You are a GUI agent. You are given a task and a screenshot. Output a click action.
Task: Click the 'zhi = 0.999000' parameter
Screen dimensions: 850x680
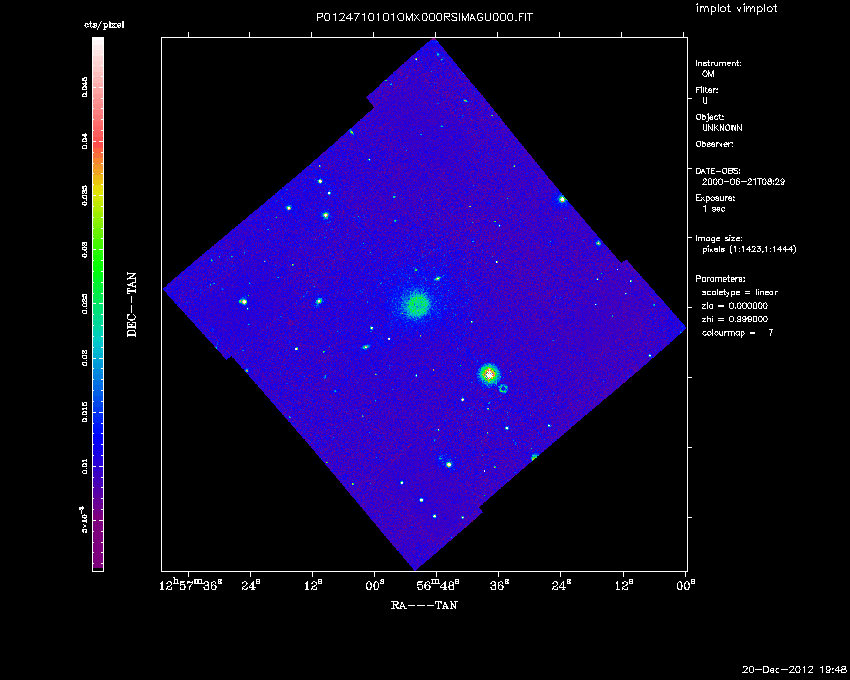[735, 319]
